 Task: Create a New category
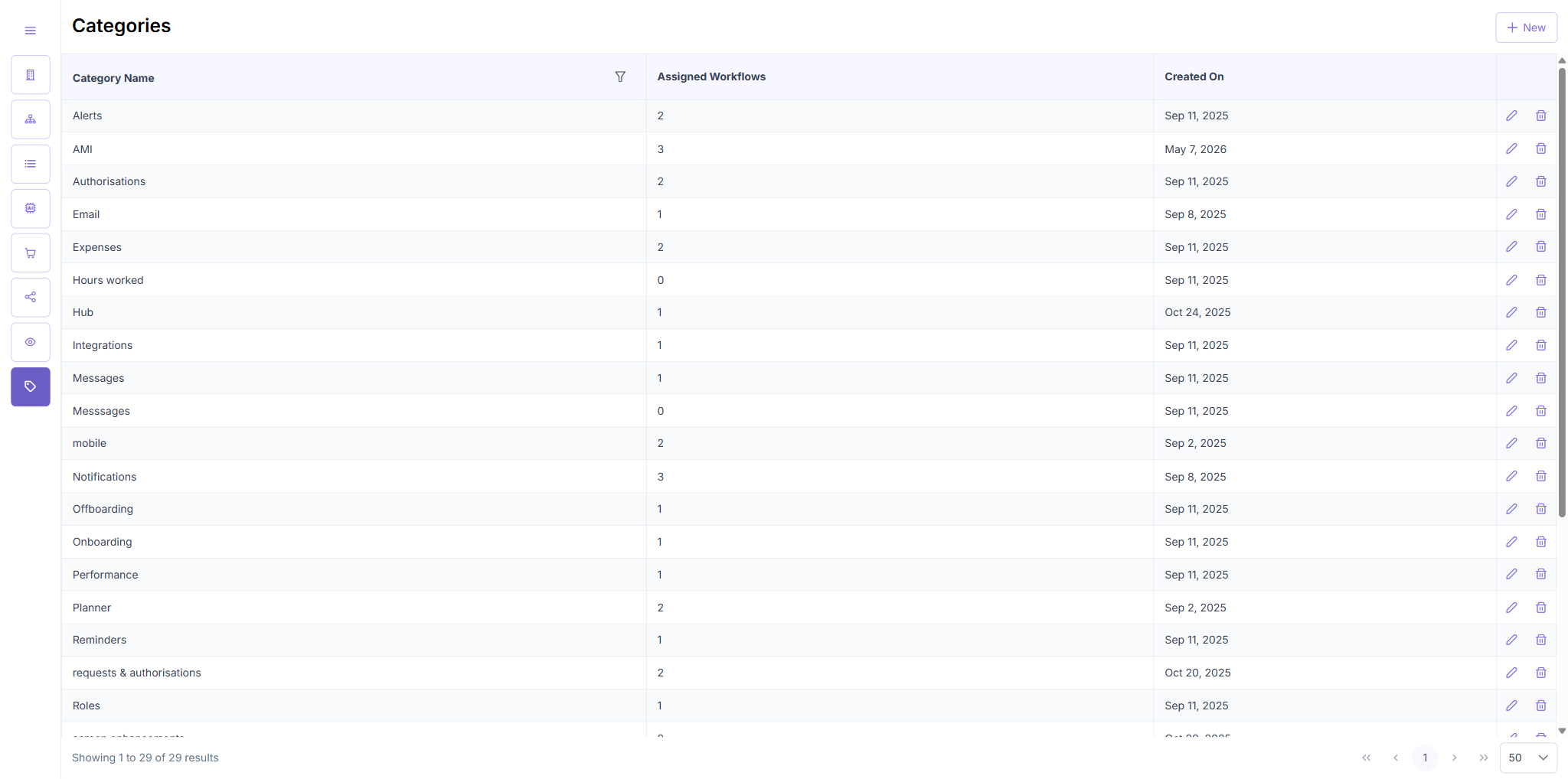click(x=1526, y=28)
